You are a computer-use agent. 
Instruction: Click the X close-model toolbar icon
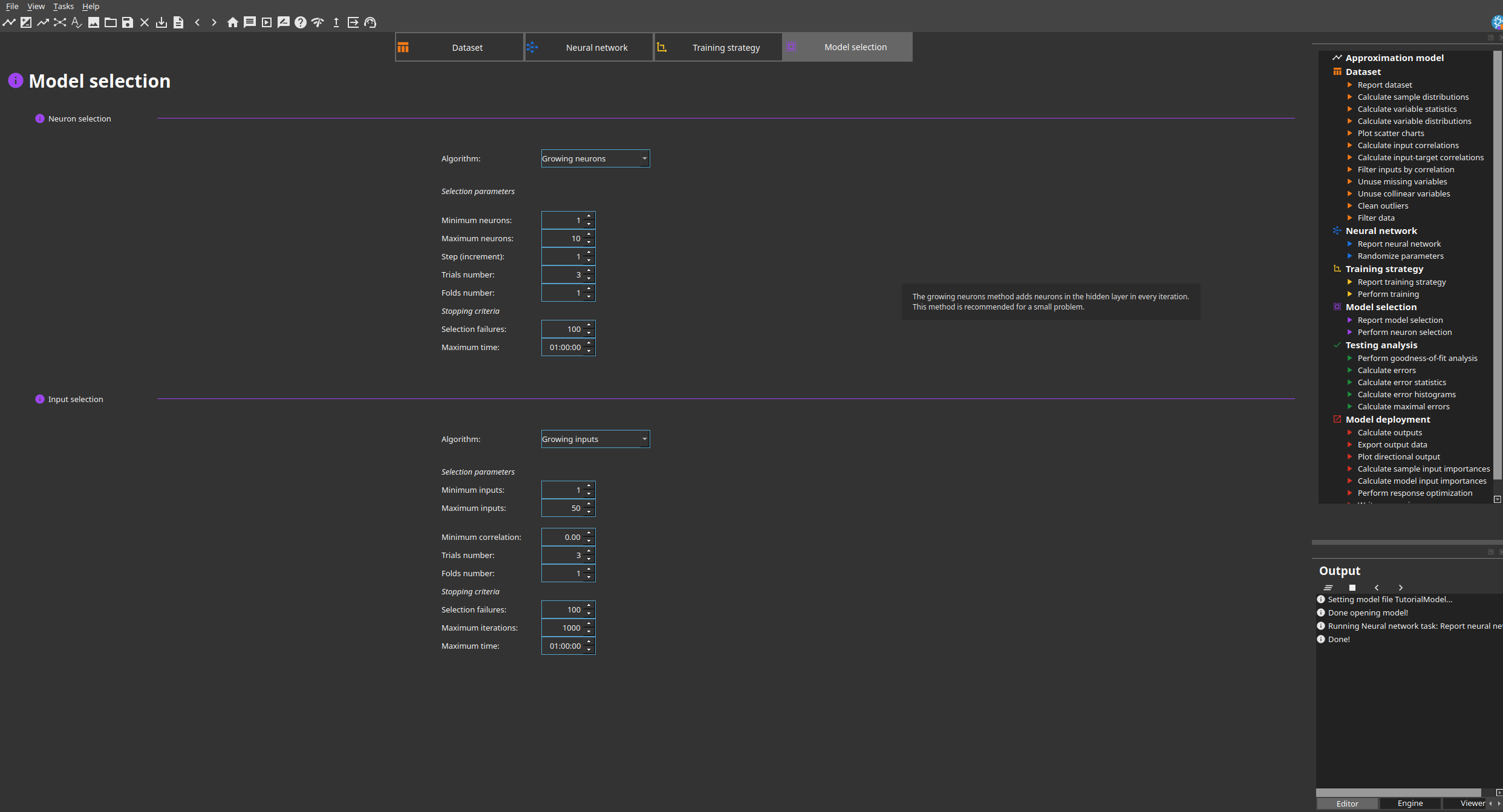point(145,22)
